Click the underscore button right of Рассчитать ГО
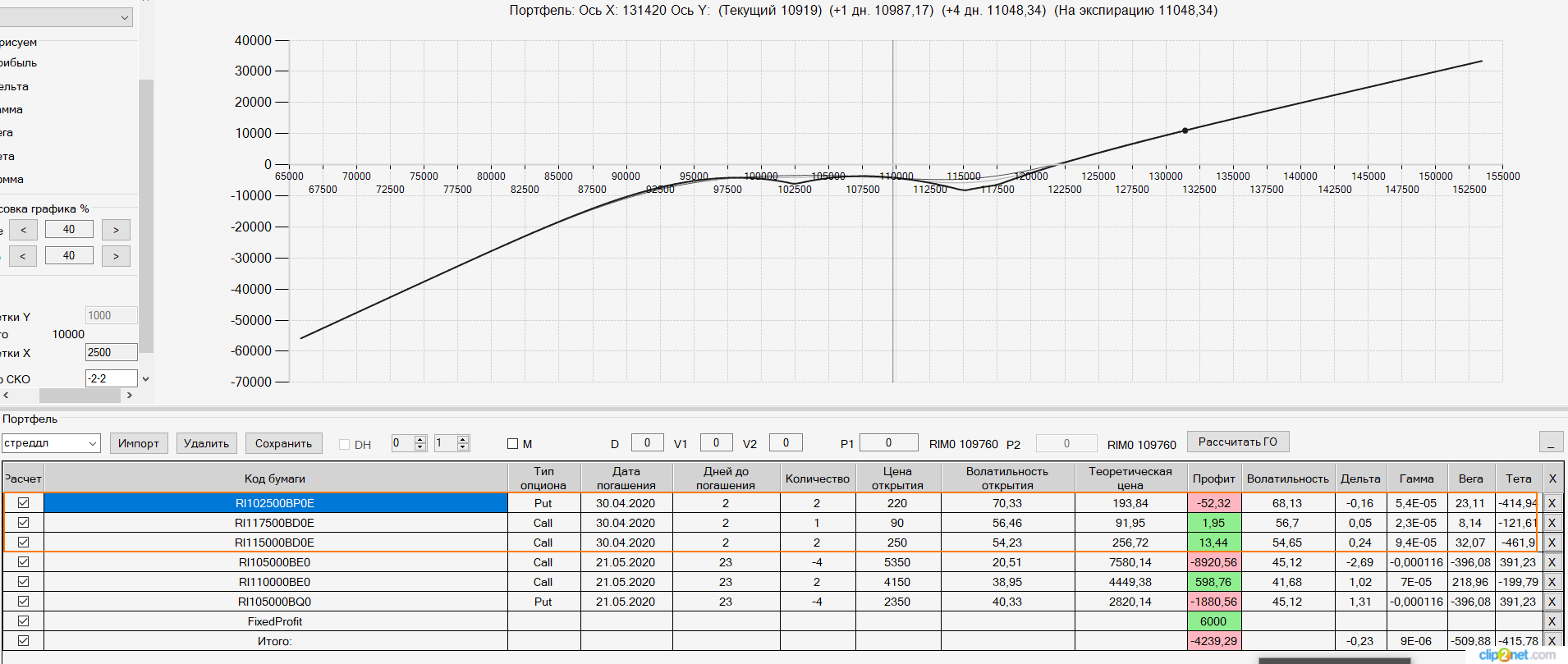 (1551, 442)
